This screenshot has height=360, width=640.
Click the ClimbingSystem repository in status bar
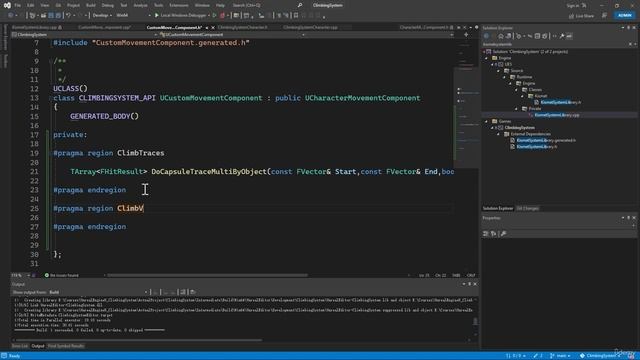pyautogui.click(x=599, y=356)
